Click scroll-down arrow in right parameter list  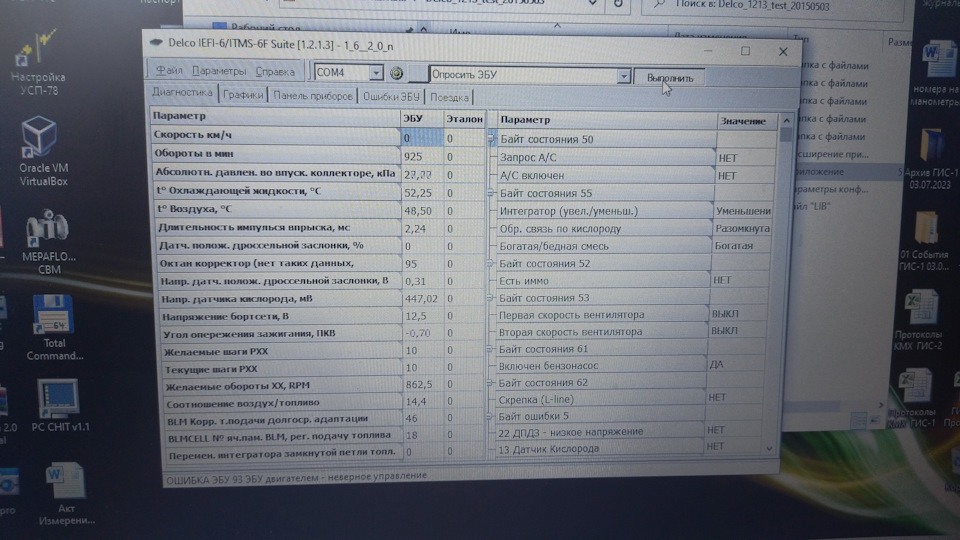click(x=770, y=448)
